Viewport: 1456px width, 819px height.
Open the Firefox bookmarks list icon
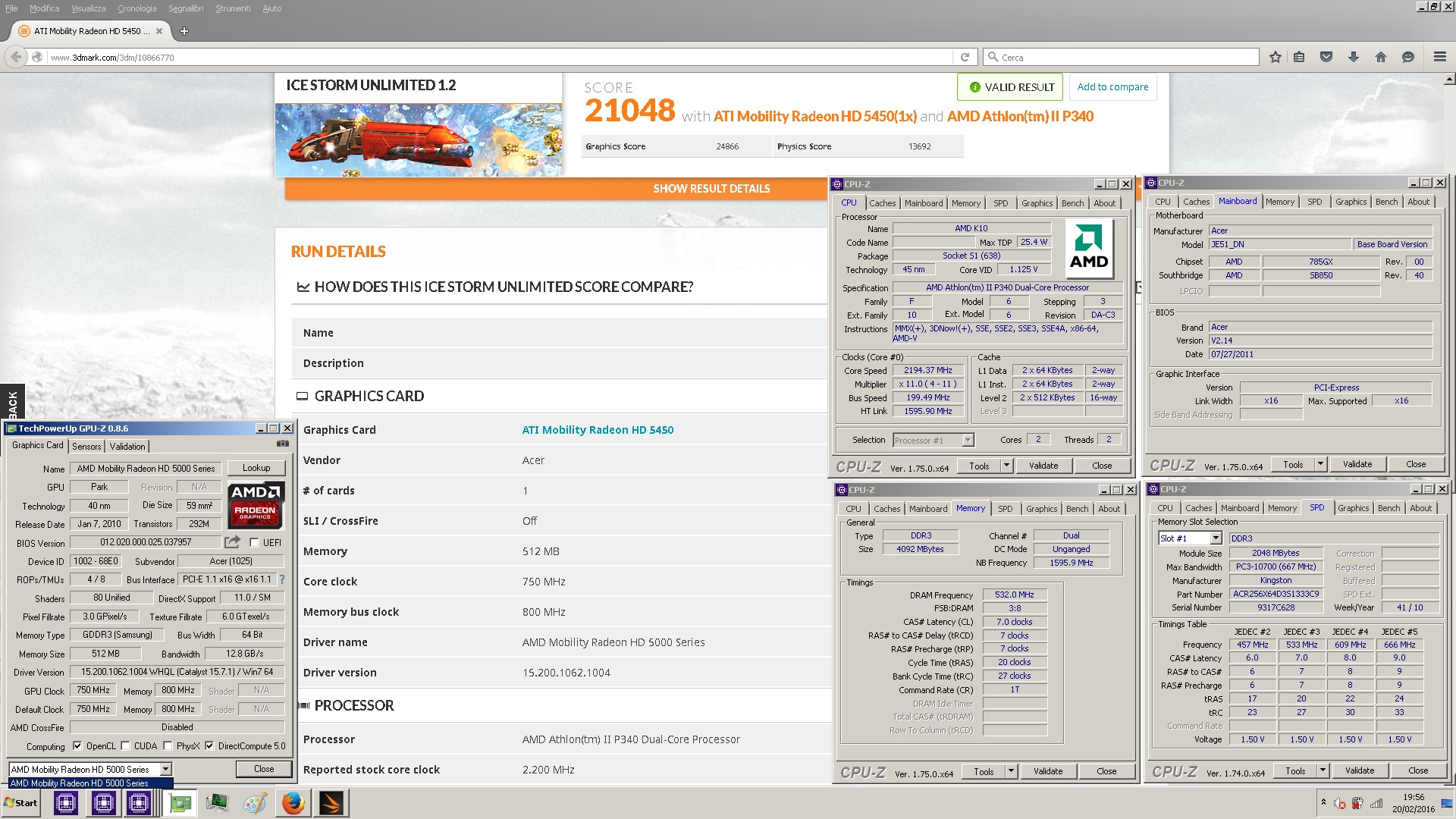(1299, 57)
